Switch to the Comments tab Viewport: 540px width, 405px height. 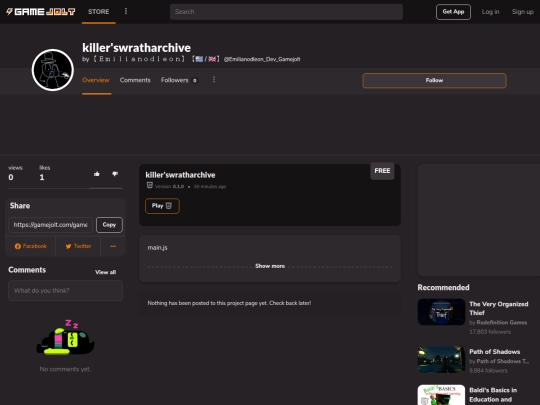(135, 80)
